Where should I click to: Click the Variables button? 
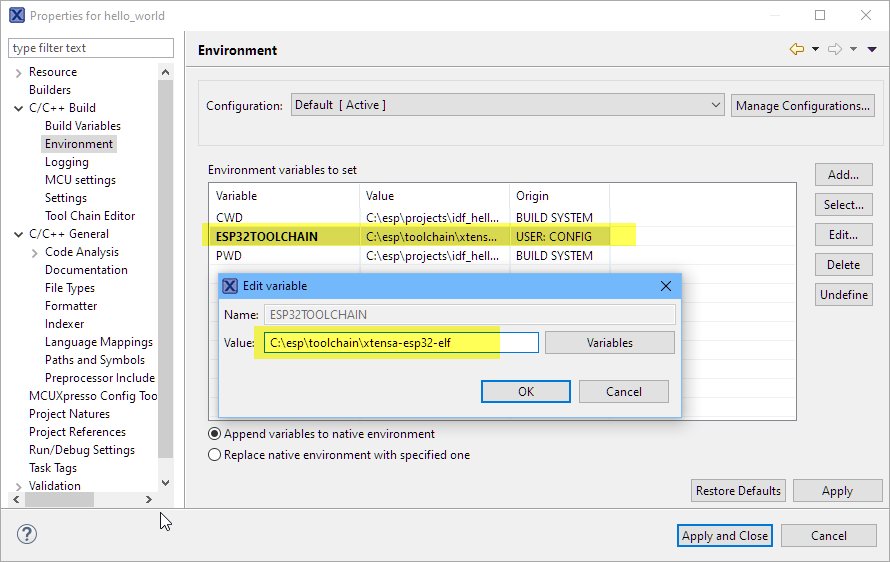(x=609, y=343)
